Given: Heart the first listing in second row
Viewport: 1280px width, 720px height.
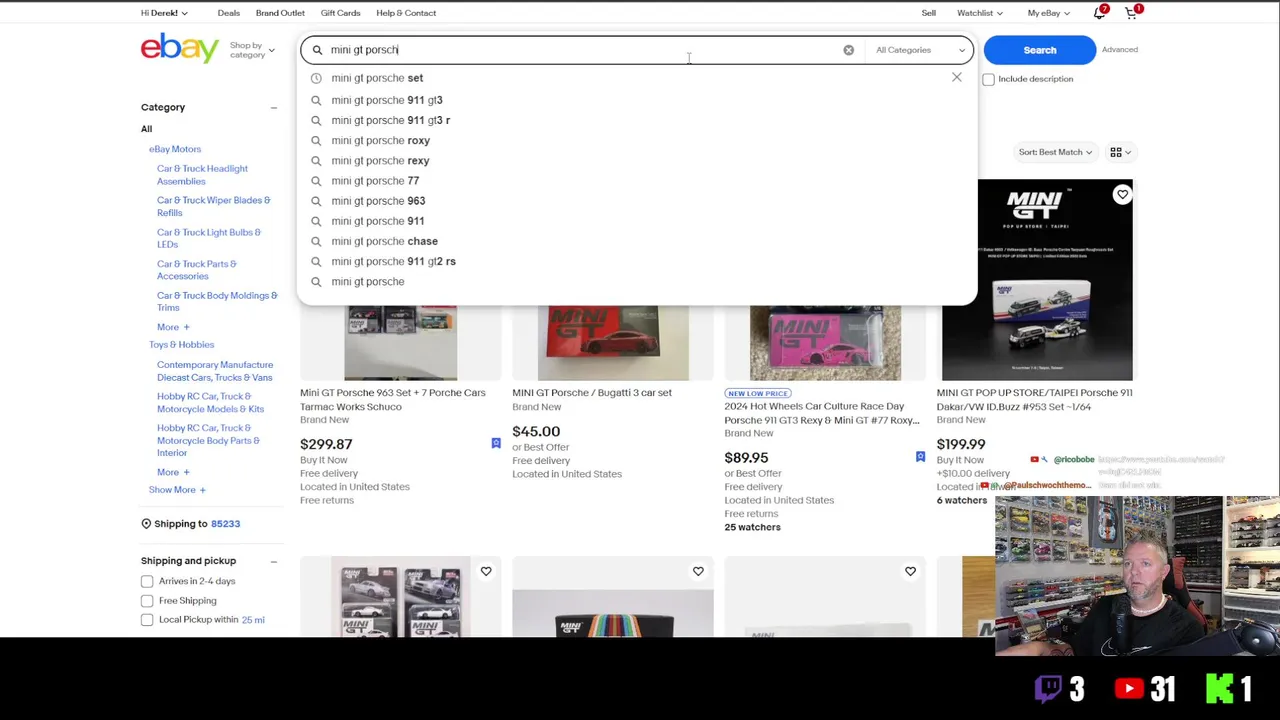Looking at the screenshot, I should [x=486, y=571].
